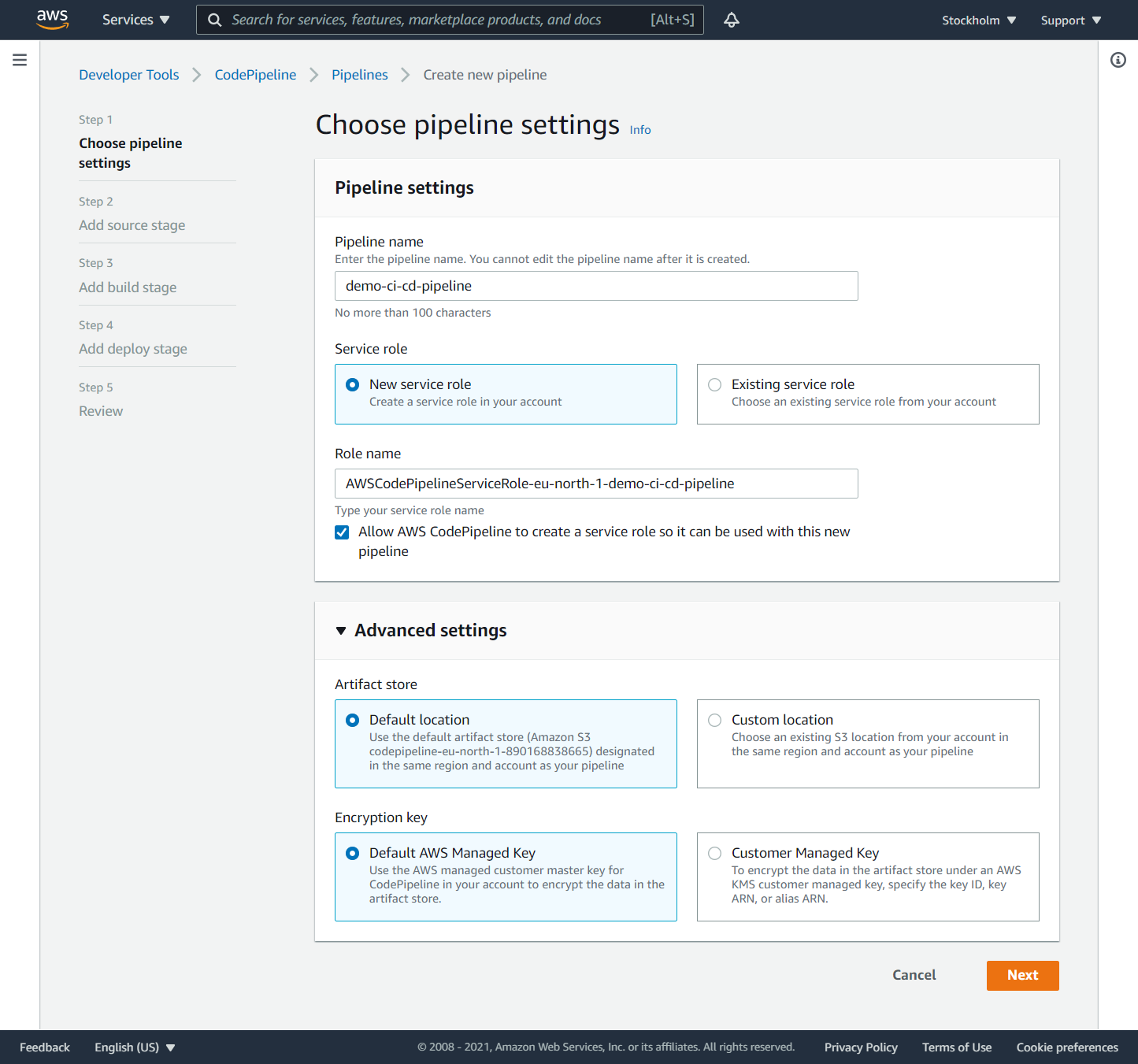Click the Cancel button
The image size is (1138, 1064).
[x=914, y=975]
